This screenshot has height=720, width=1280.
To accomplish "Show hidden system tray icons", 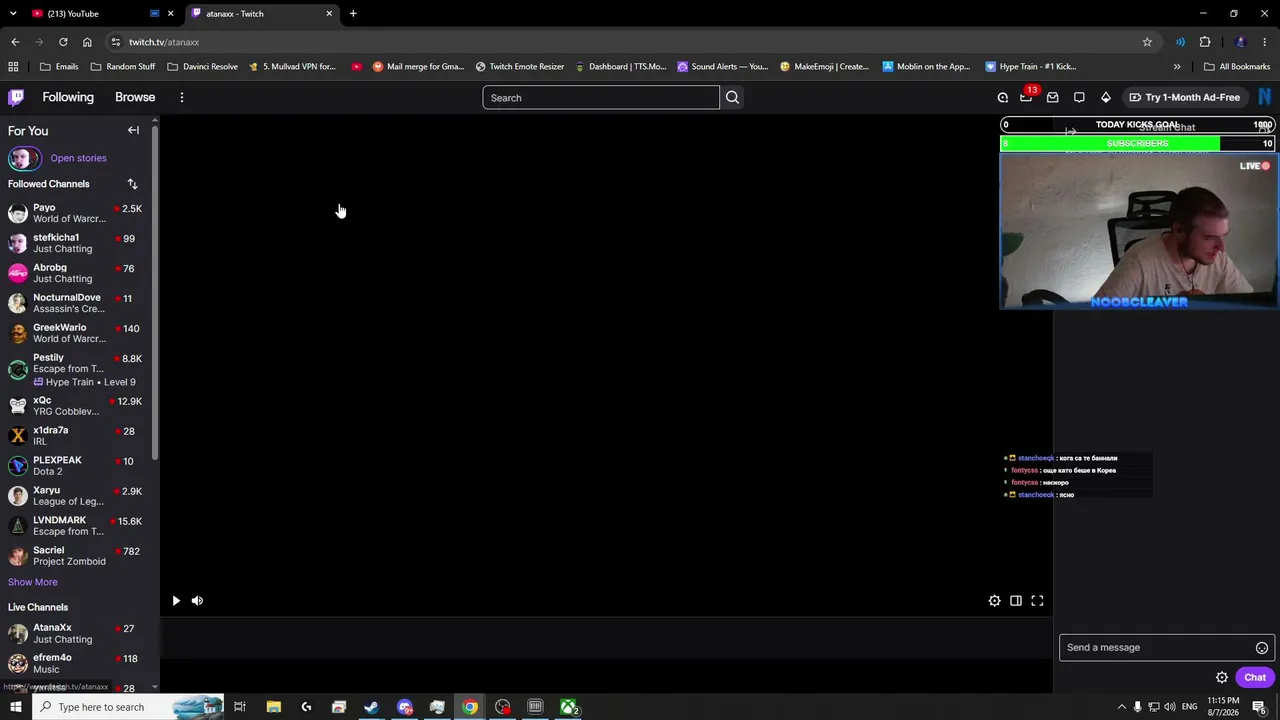I will coord(1121,707).
